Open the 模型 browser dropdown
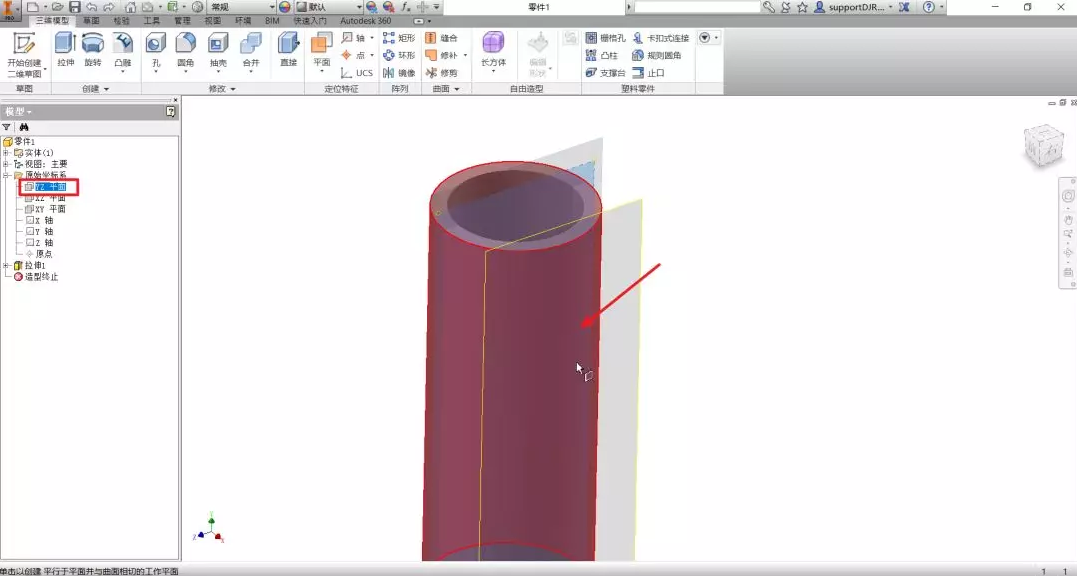This screenshot has width=1077, height=576. [18, 111]
